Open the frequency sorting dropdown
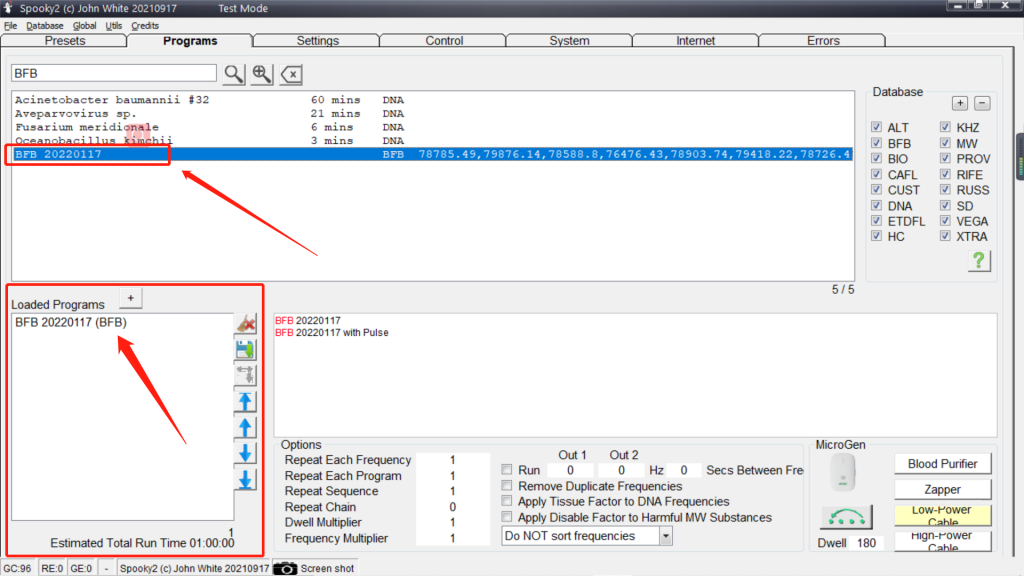Image resolution: width=1024 pixels, height=576 pixels. (x=665, y=536)
